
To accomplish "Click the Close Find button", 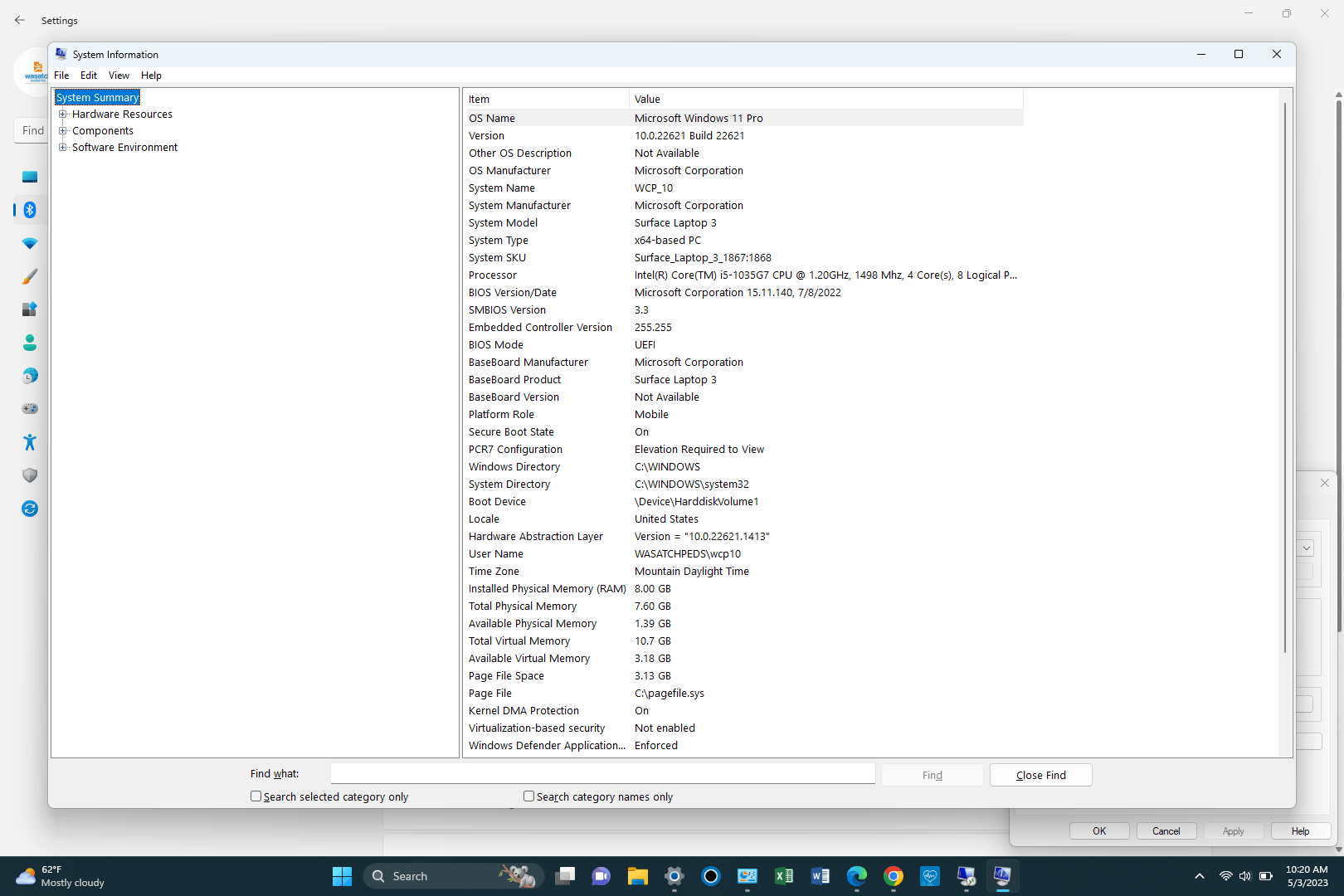I will (x=1041, y=775).
